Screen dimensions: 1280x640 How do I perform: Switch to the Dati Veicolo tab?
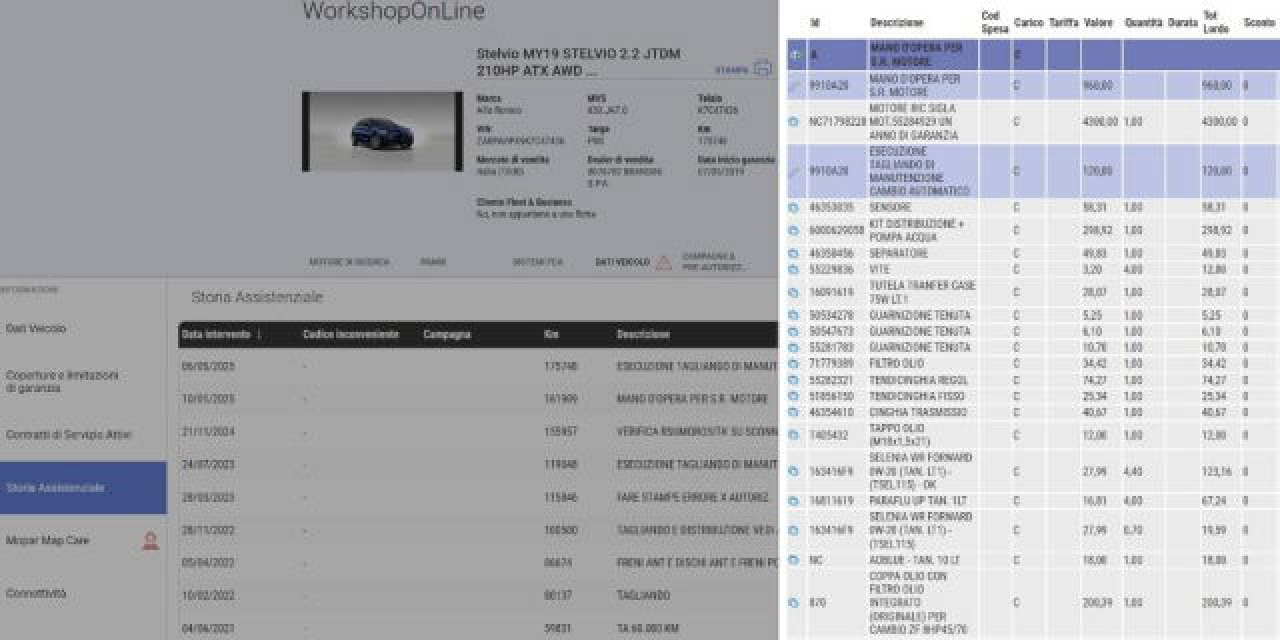[x=622, y=262]
